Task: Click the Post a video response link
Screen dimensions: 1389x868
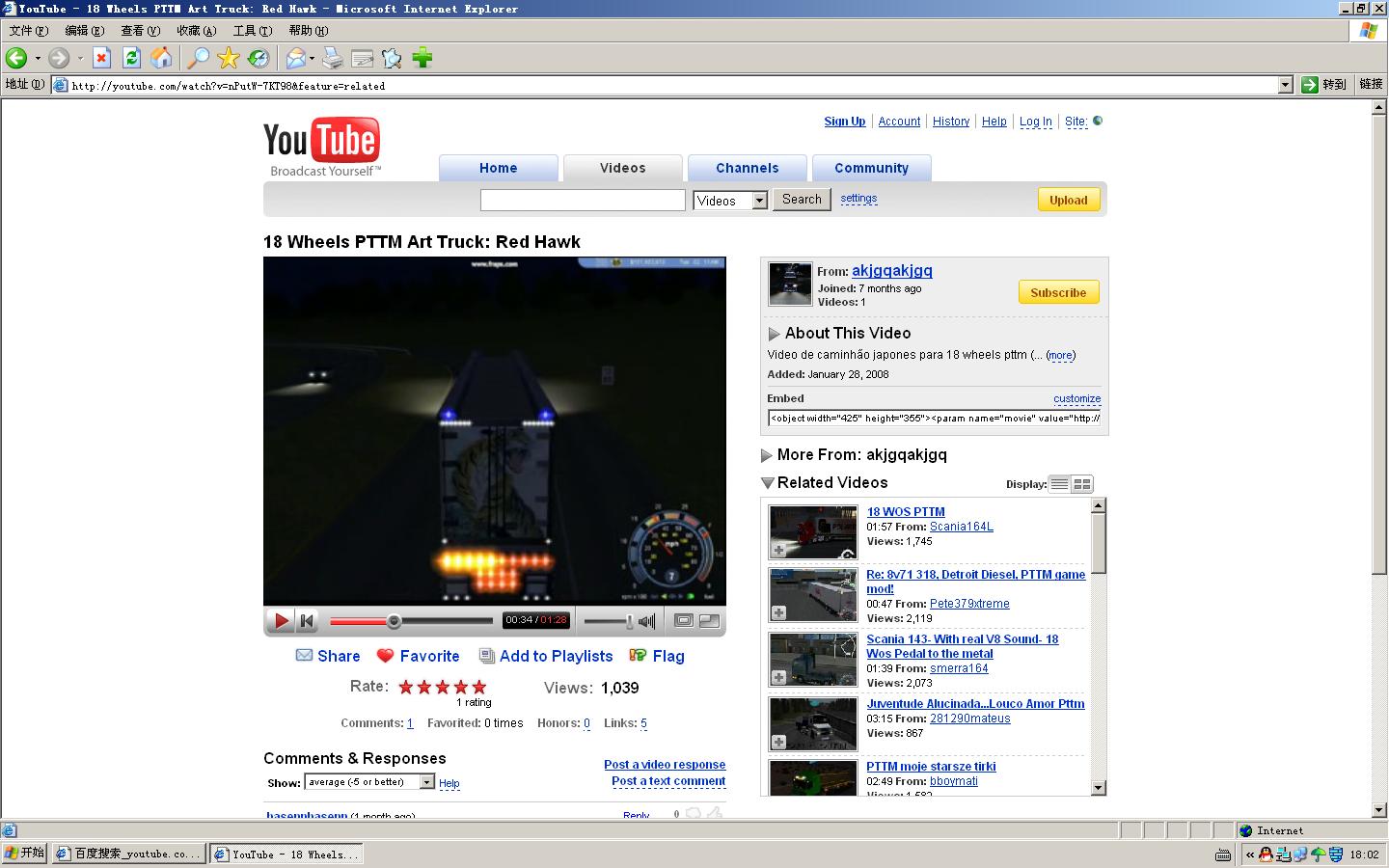Action: tap(665, 765)
